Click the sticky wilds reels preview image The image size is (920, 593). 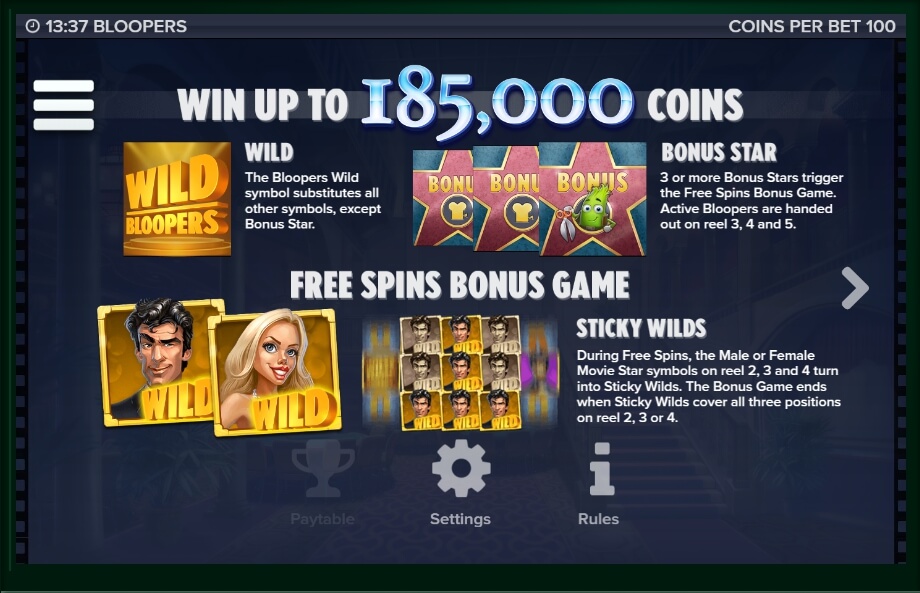[x=461, y=373]
